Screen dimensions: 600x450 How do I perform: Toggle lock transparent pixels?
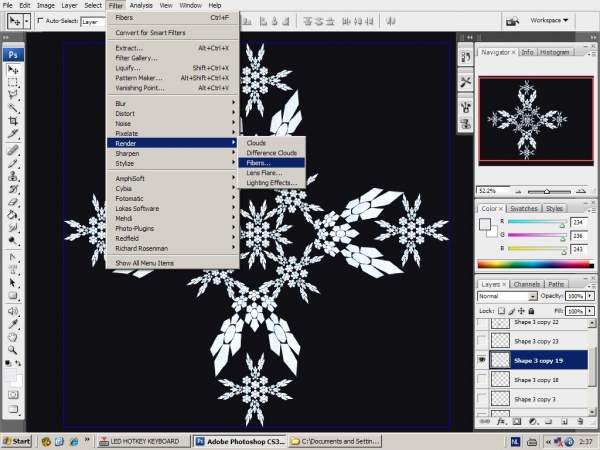pos(501,311)
